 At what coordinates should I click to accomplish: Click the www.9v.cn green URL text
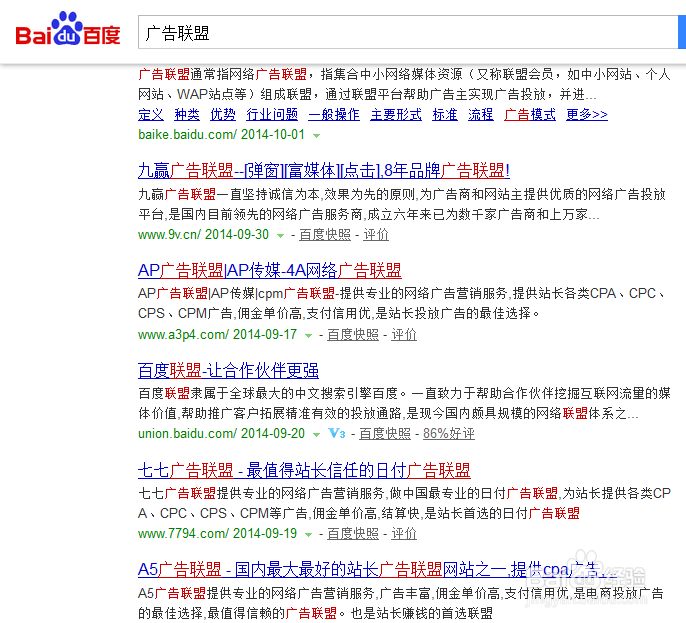pos(203,234)
